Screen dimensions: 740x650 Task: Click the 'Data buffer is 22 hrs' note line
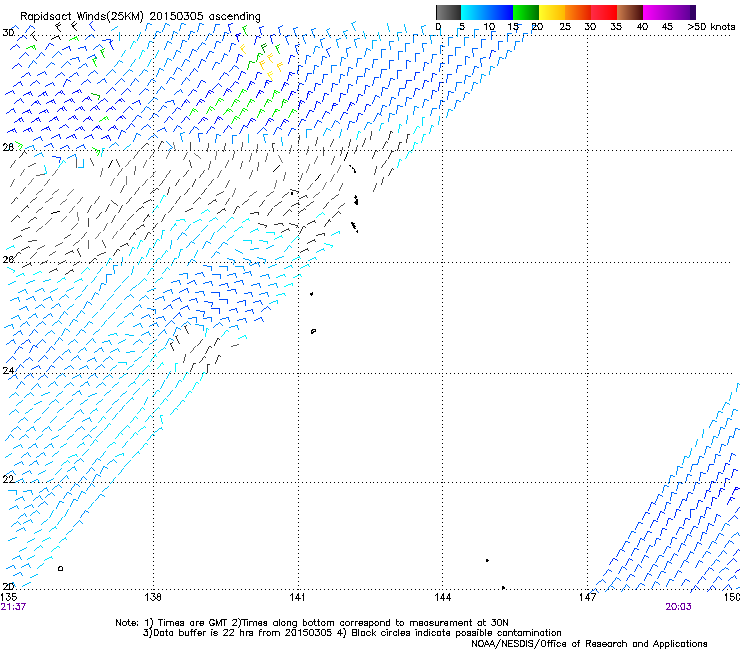point(352,633)
